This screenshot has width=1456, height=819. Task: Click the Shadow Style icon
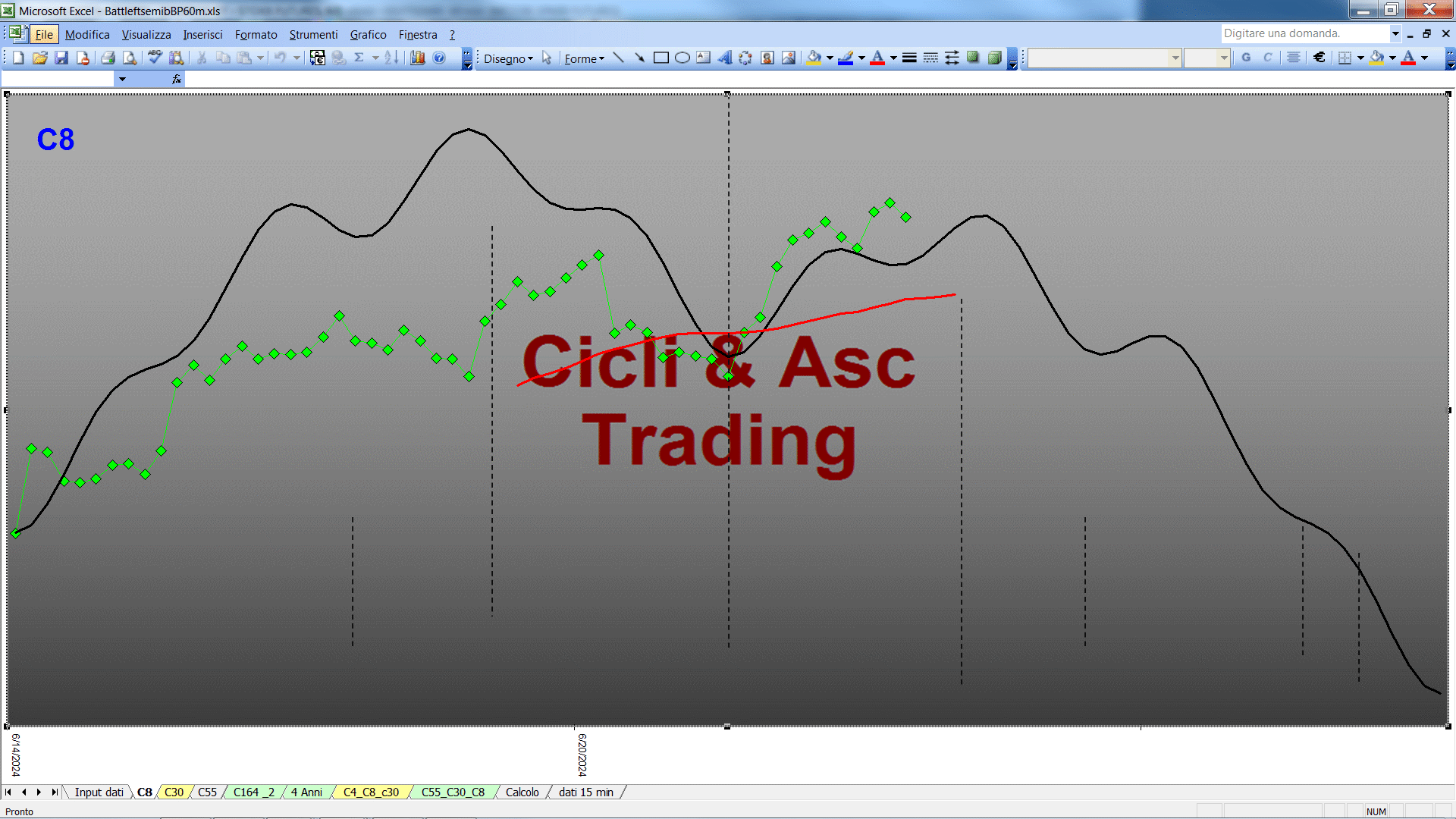pos(973,58)
